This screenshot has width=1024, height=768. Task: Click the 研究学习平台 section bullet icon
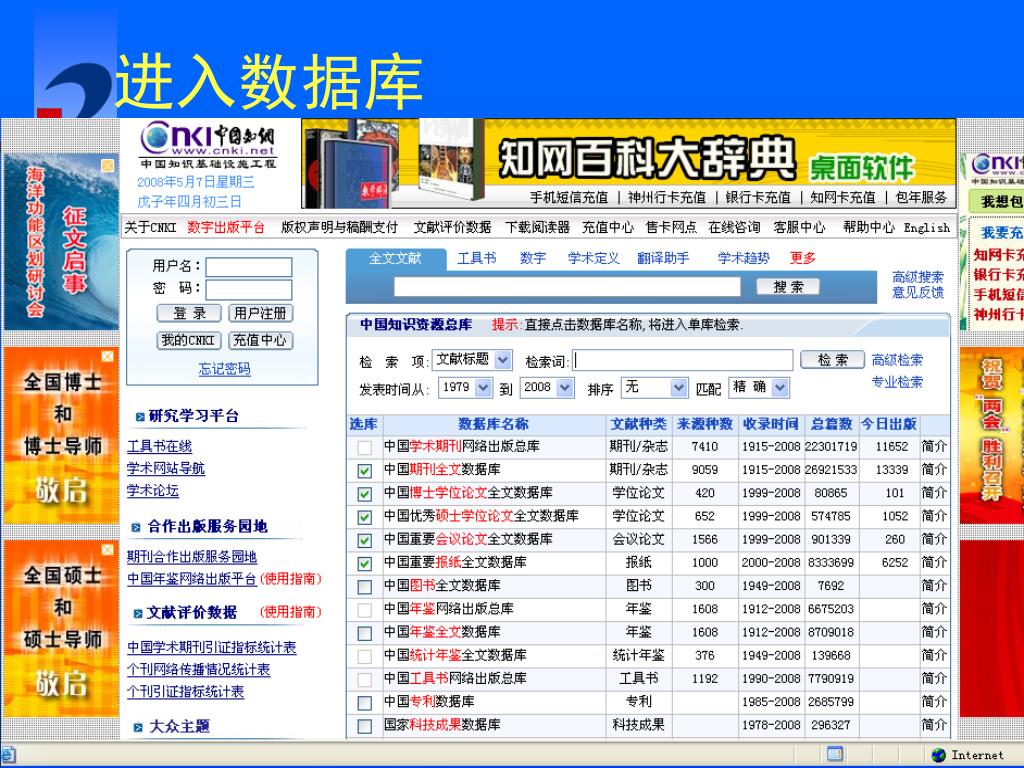[139, 417]
